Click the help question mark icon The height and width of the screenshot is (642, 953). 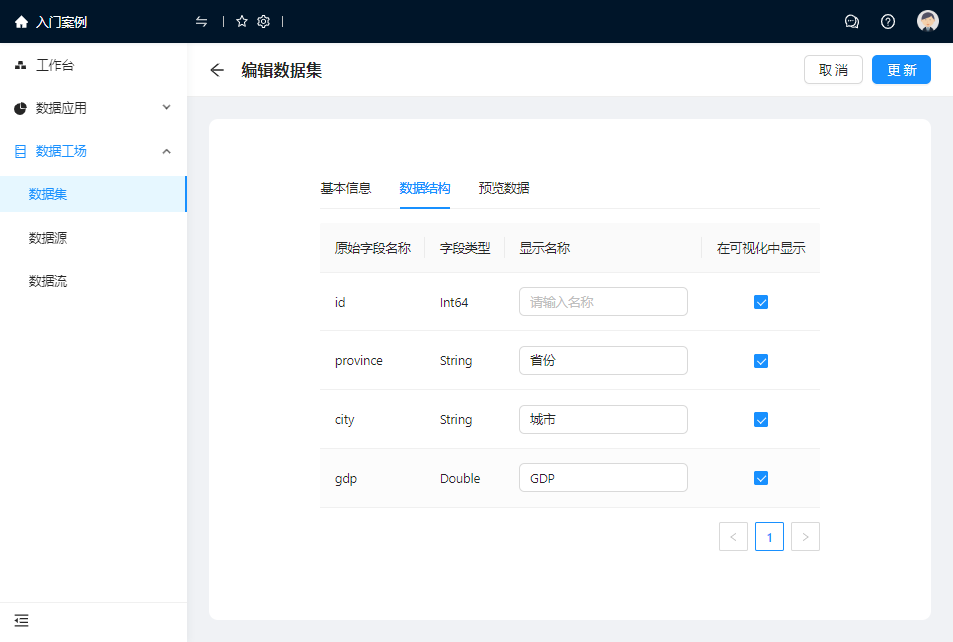click(x=888, y=22)
